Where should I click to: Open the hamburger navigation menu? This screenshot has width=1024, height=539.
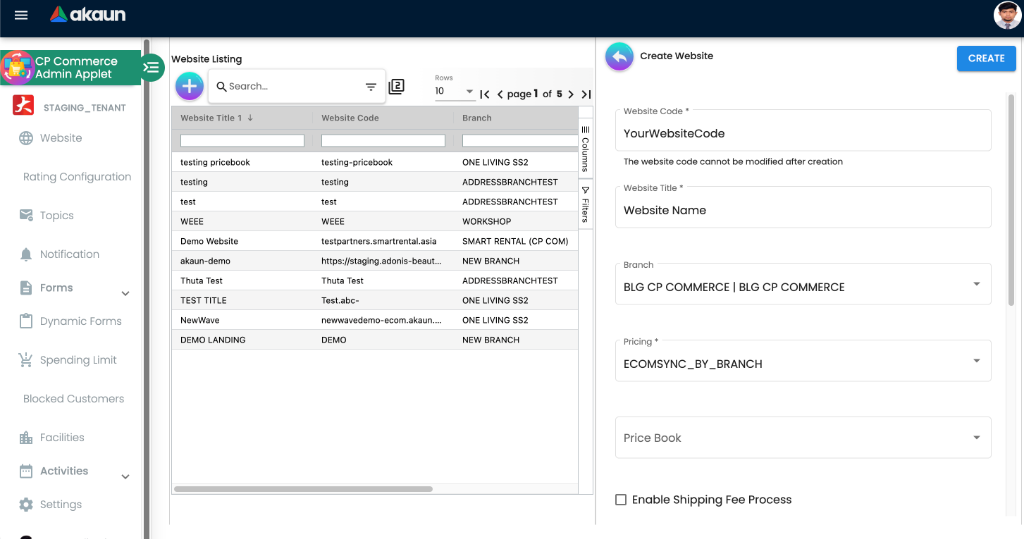pyautogui.click(x=21, y=15)
